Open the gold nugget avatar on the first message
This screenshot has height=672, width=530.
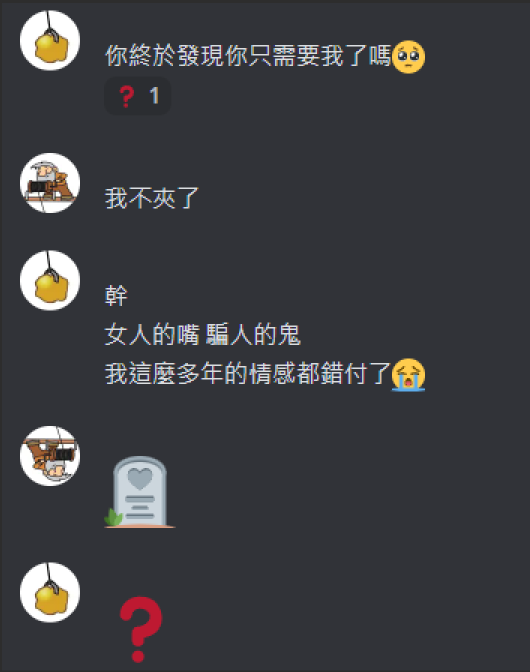(x=50, y=40)
